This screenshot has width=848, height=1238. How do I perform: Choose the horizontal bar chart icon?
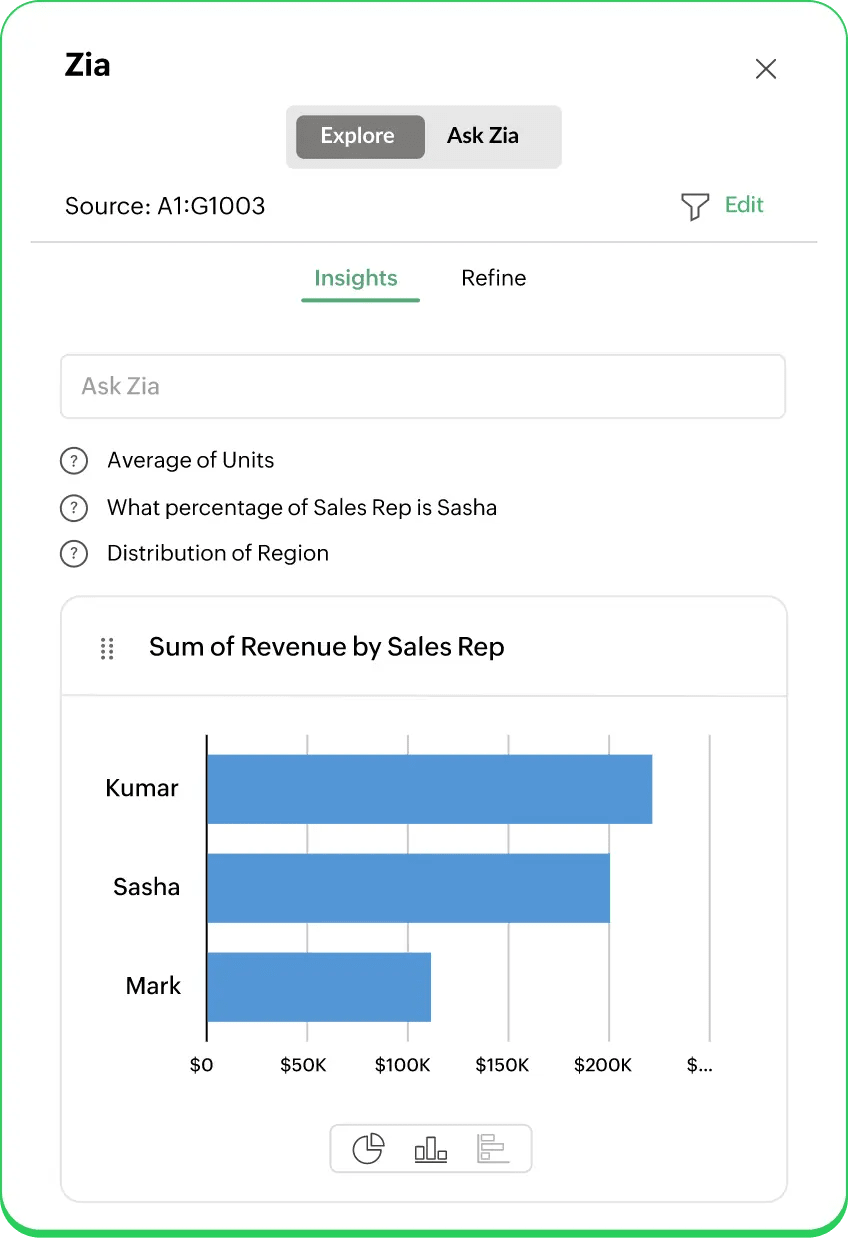pyautogui.click(x=492, y=1148)
